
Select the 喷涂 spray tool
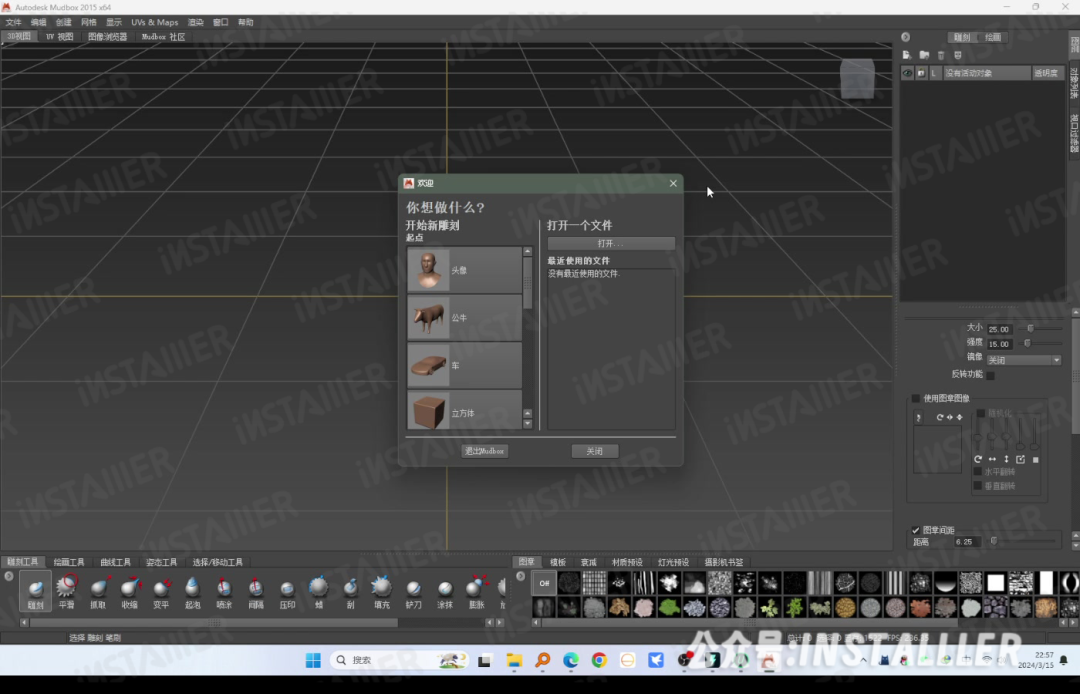[224, 591]
